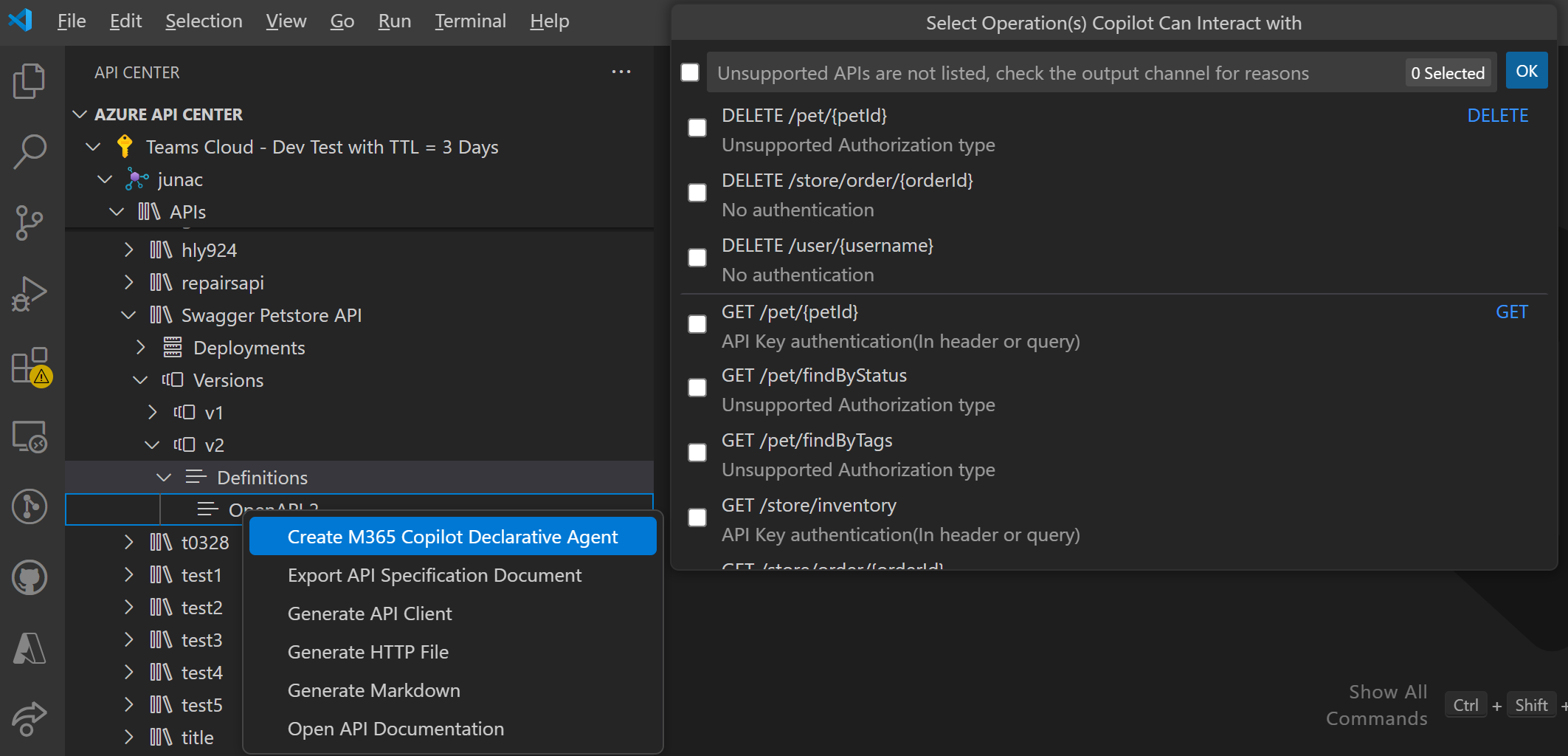Viewport: 1568px width, 756px height.
Task: Click the VS Code logo icon
Action: tap(20, 20)
